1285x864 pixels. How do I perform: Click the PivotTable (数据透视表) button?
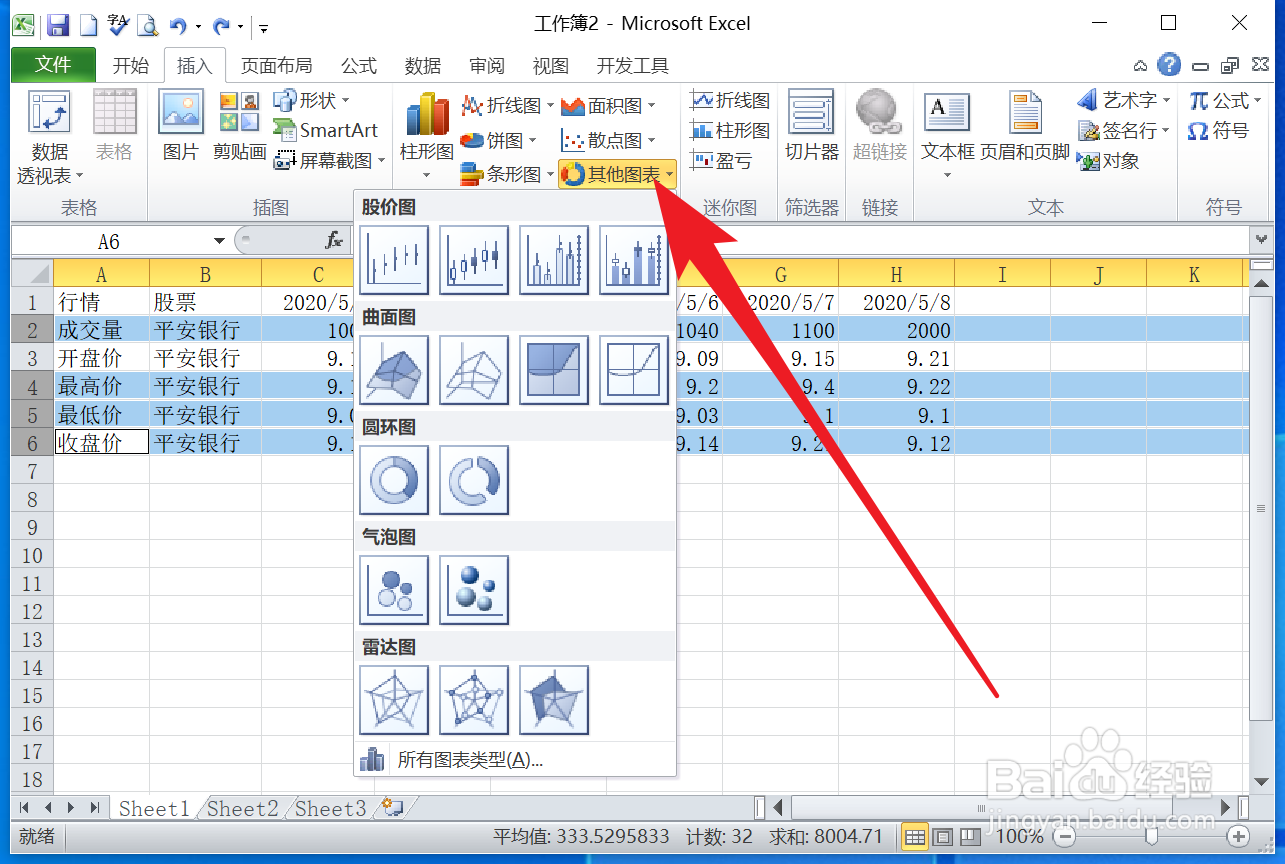pos(50,138)
